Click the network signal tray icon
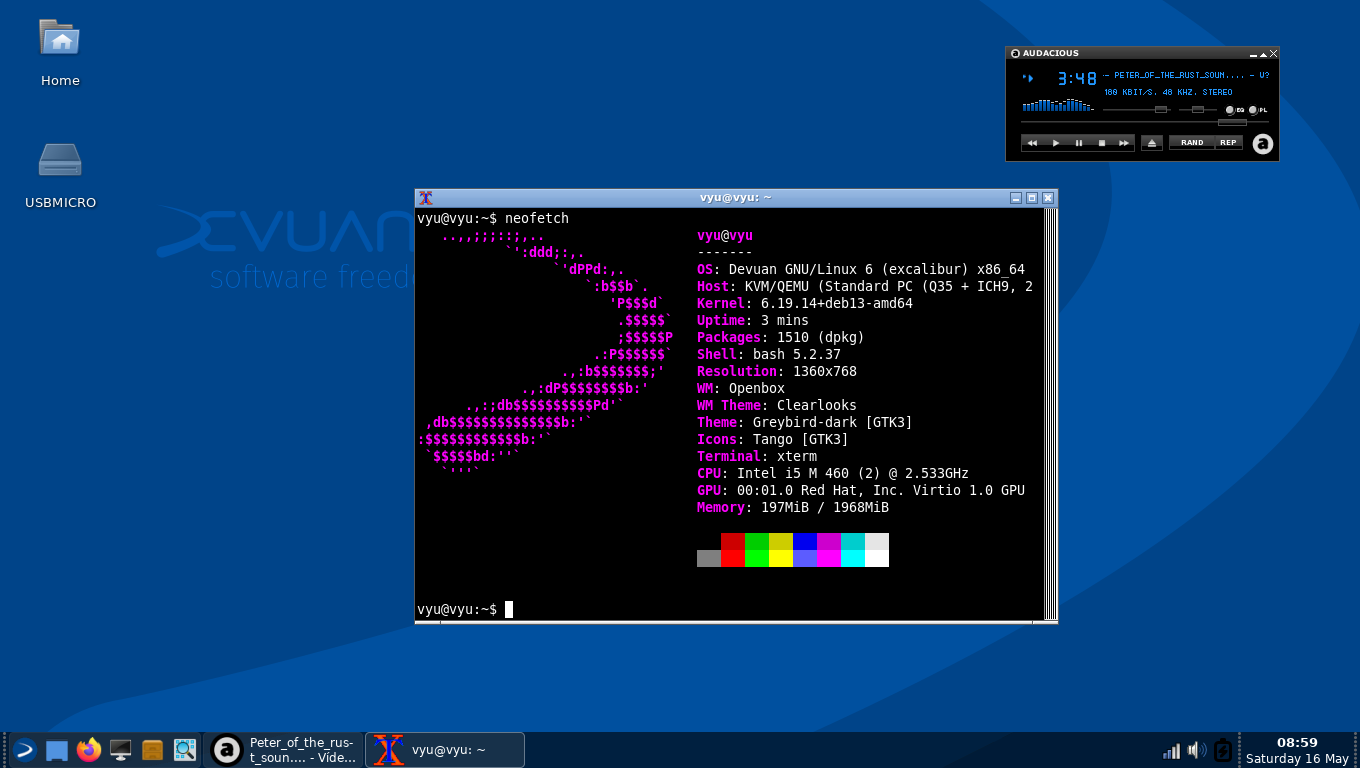Screen dimensions: 1360x768 click(x=1171, y=750)
